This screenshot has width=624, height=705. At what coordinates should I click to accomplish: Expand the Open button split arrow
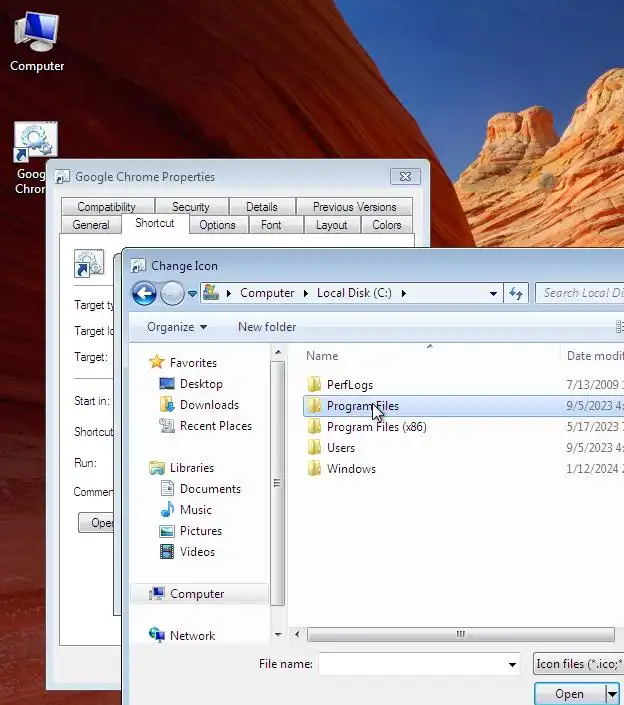click(612, 694)
